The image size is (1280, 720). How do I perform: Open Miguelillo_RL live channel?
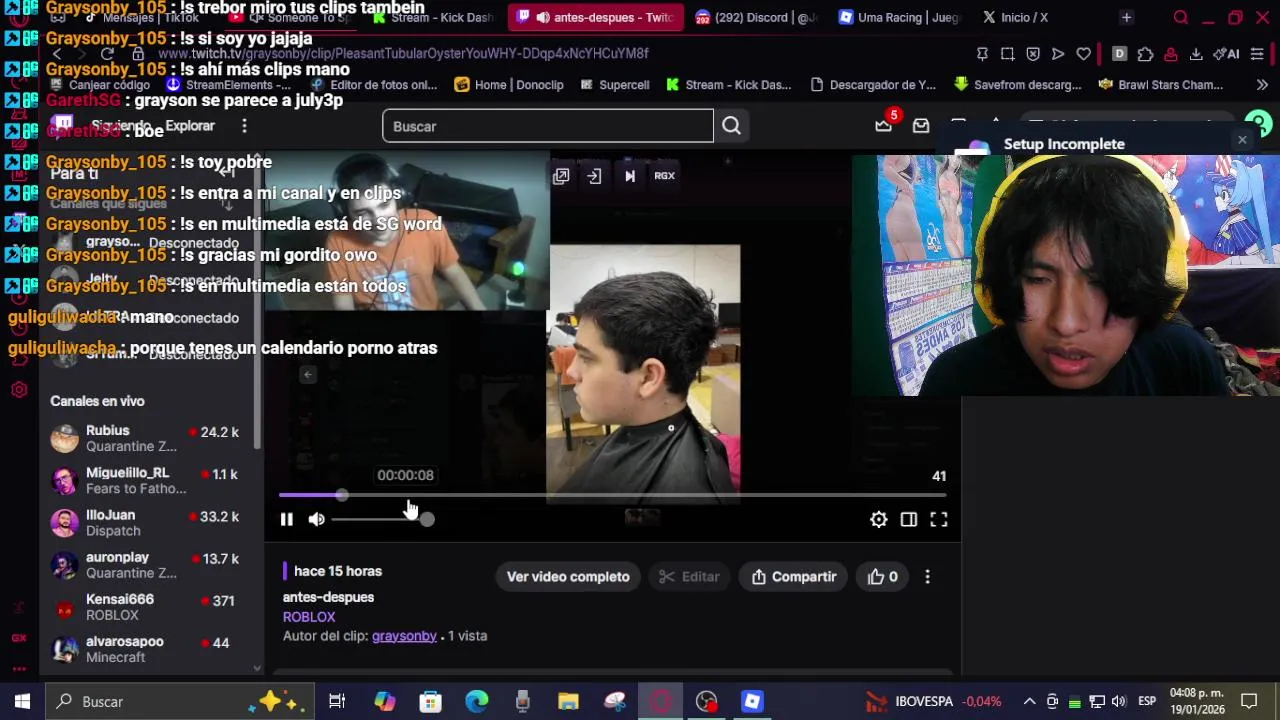pos(150,480)
